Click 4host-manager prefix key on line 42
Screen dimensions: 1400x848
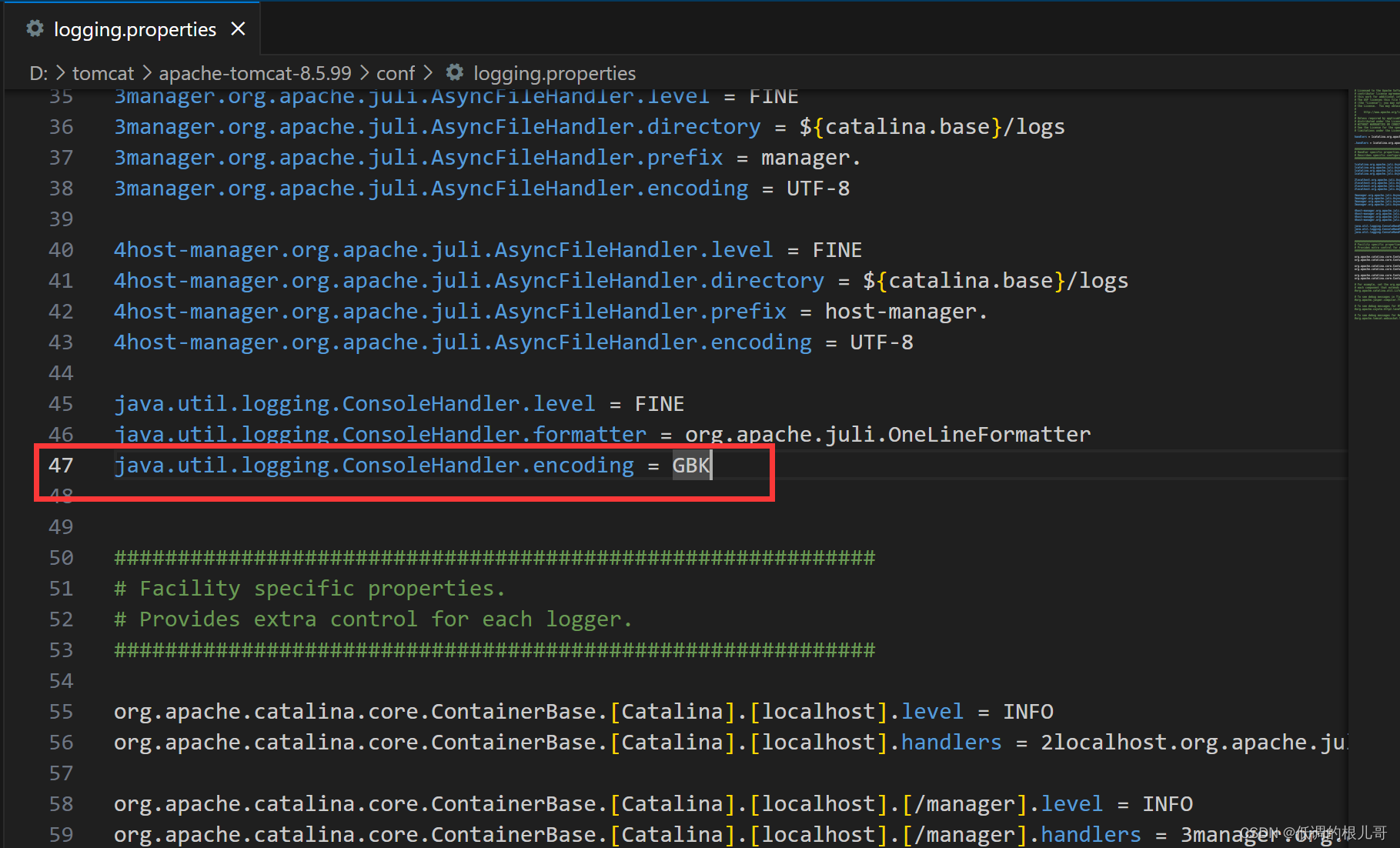coord(450,312)
